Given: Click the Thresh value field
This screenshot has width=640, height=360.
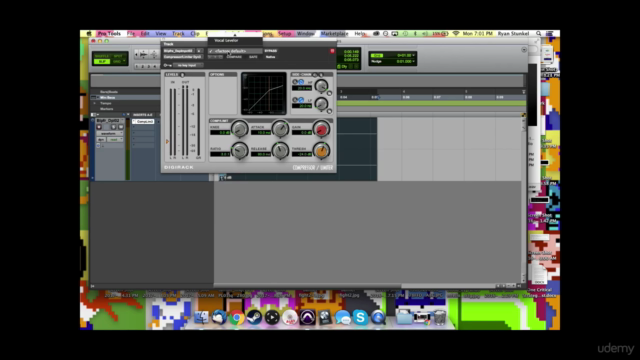Looking at the screenshot, I should (x=302, y=154).
